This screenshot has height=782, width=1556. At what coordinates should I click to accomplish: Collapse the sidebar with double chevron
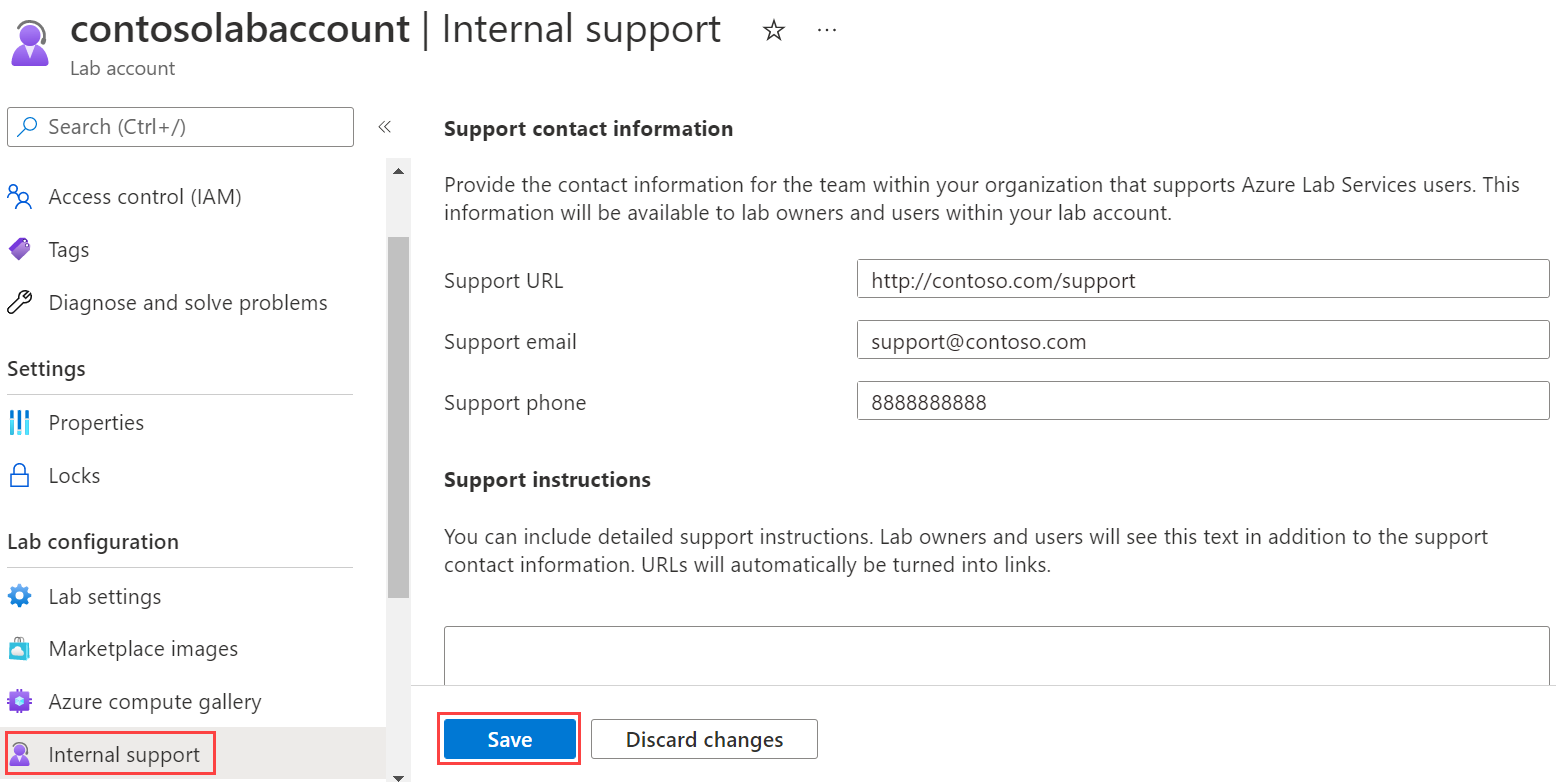(384, 127)
